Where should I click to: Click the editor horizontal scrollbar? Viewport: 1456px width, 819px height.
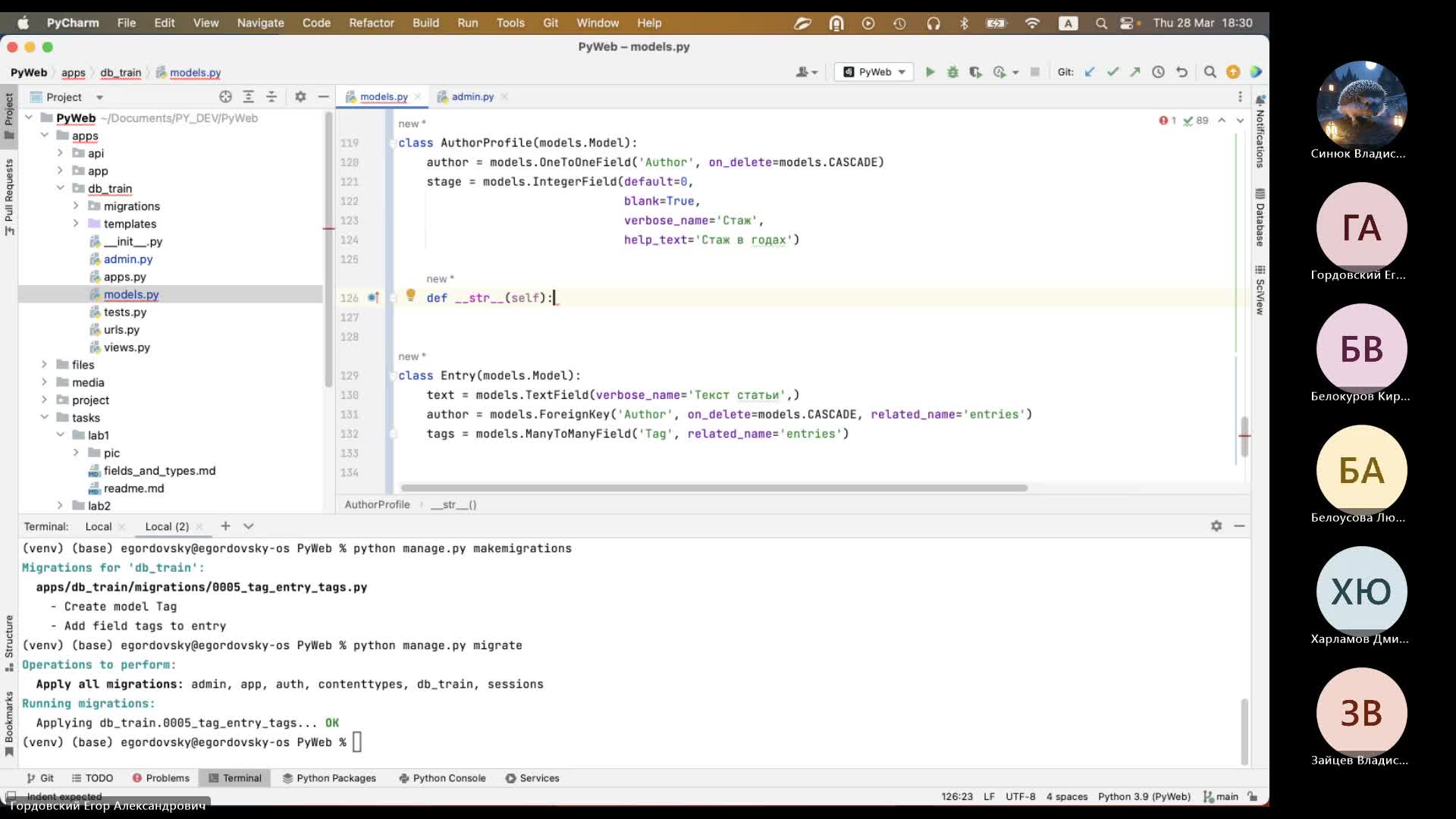[714, 488]
